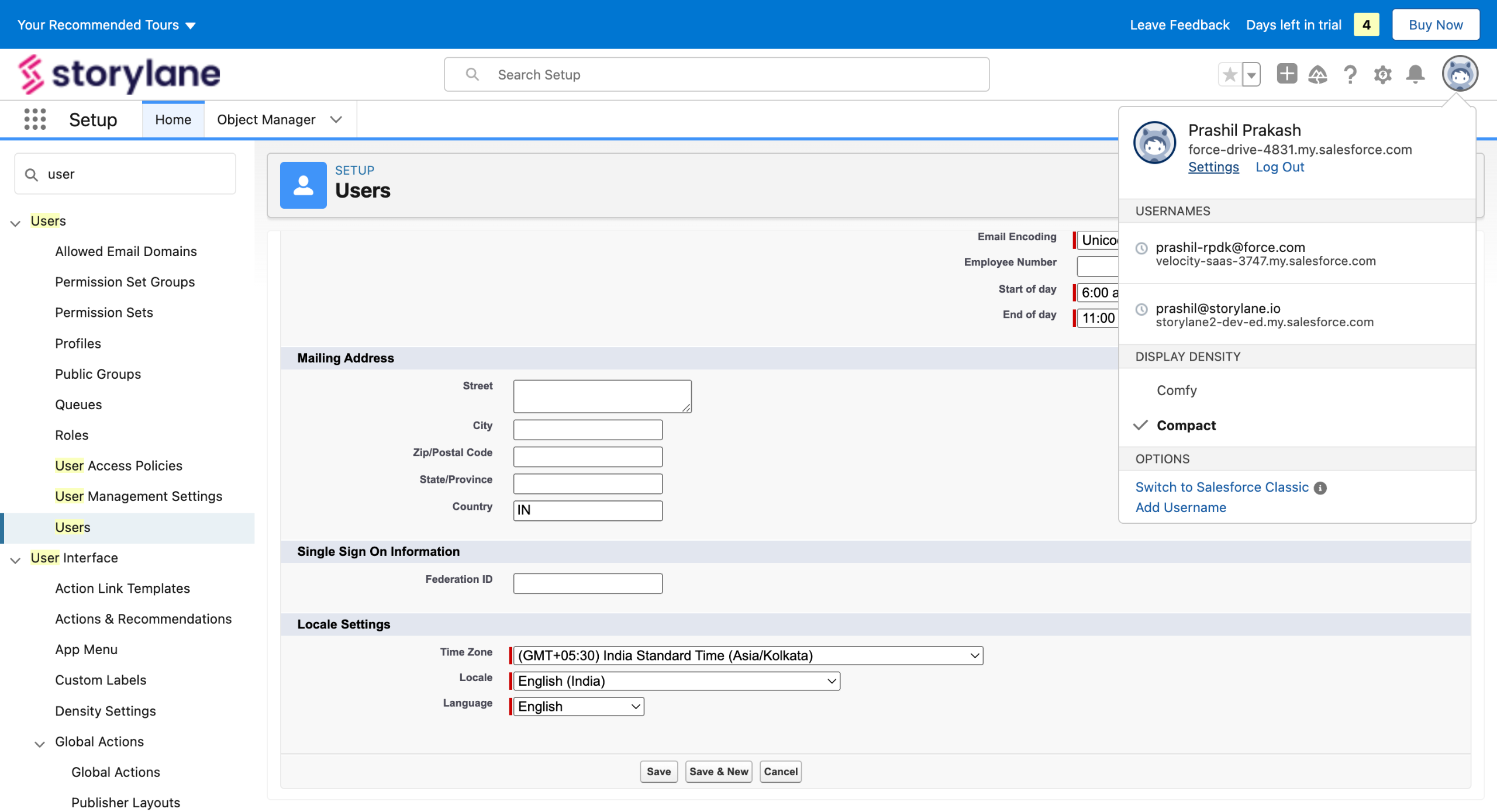Click the user avatar in header
Screen dimensions: 1497x812
click(x=1460, y=74)
